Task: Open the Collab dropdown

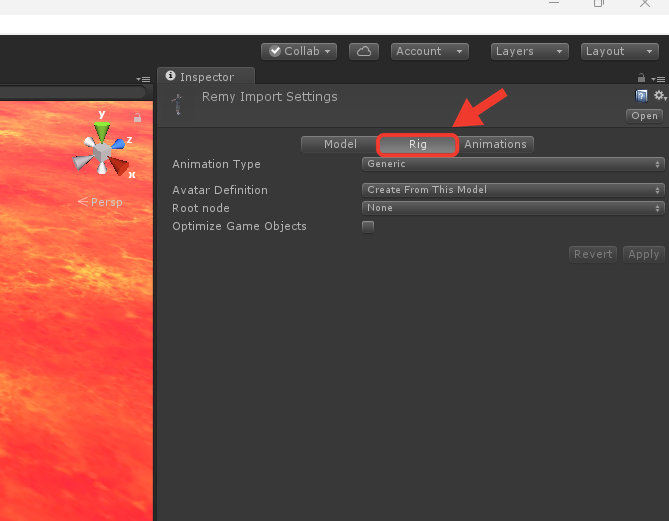Action: pyautogui.click(x=299, y=52)
